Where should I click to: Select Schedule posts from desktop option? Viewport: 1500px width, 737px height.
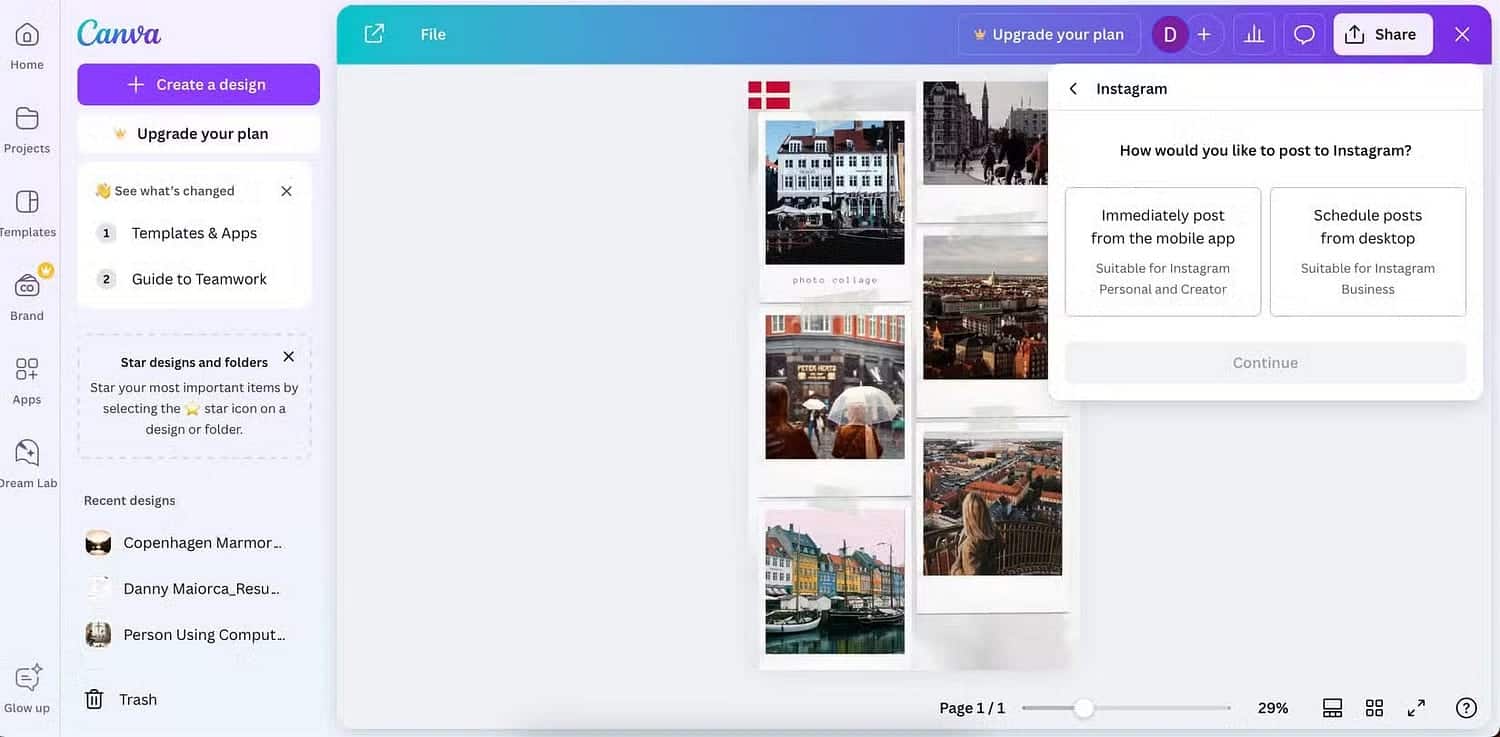click(x=1367, y=251)
